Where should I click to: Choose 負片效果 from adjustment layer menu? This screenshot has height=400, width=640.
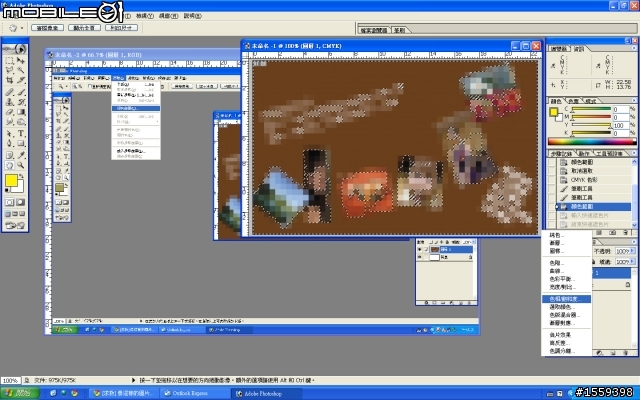tap(567, 335)
